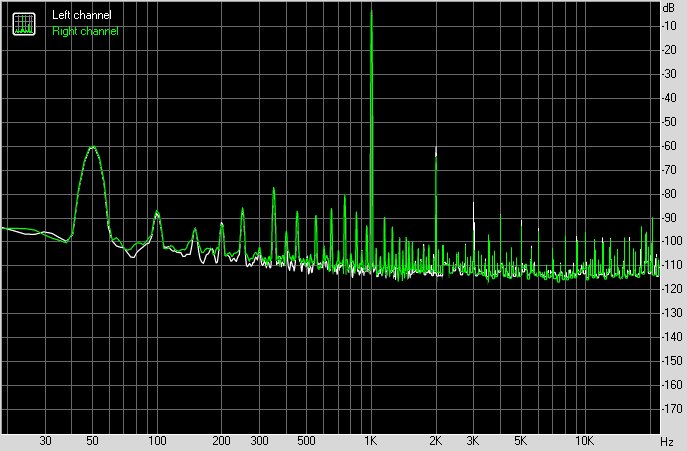Viewport: 687px width, 451px height.
Task: Click the "300" frequency axis label
Action: [259, 441]
